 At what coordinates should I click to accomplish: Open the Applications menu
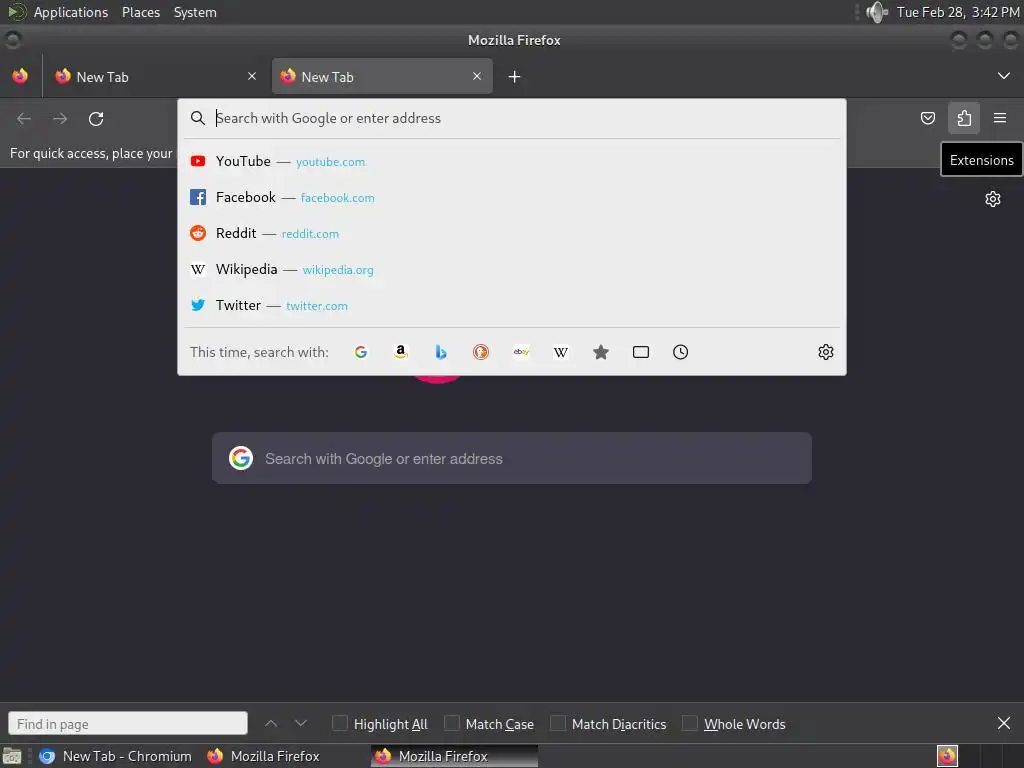pyautogui.click(x=71, y=12)
